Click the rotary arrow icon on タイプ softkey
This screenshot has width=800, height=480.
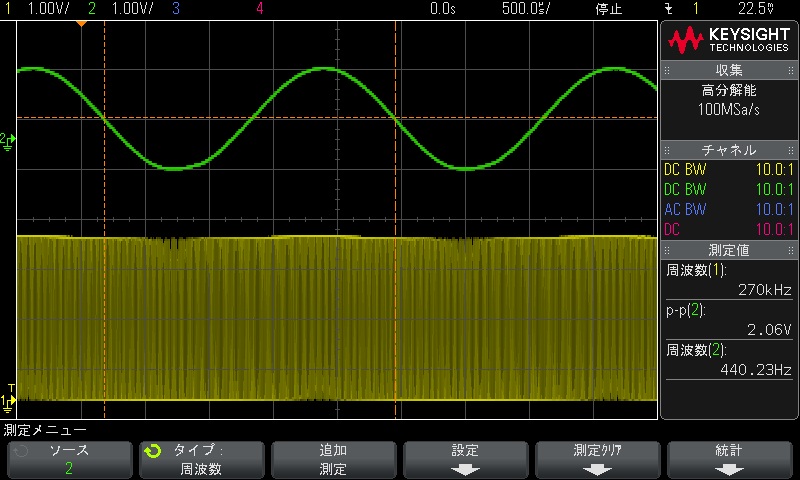152,451
